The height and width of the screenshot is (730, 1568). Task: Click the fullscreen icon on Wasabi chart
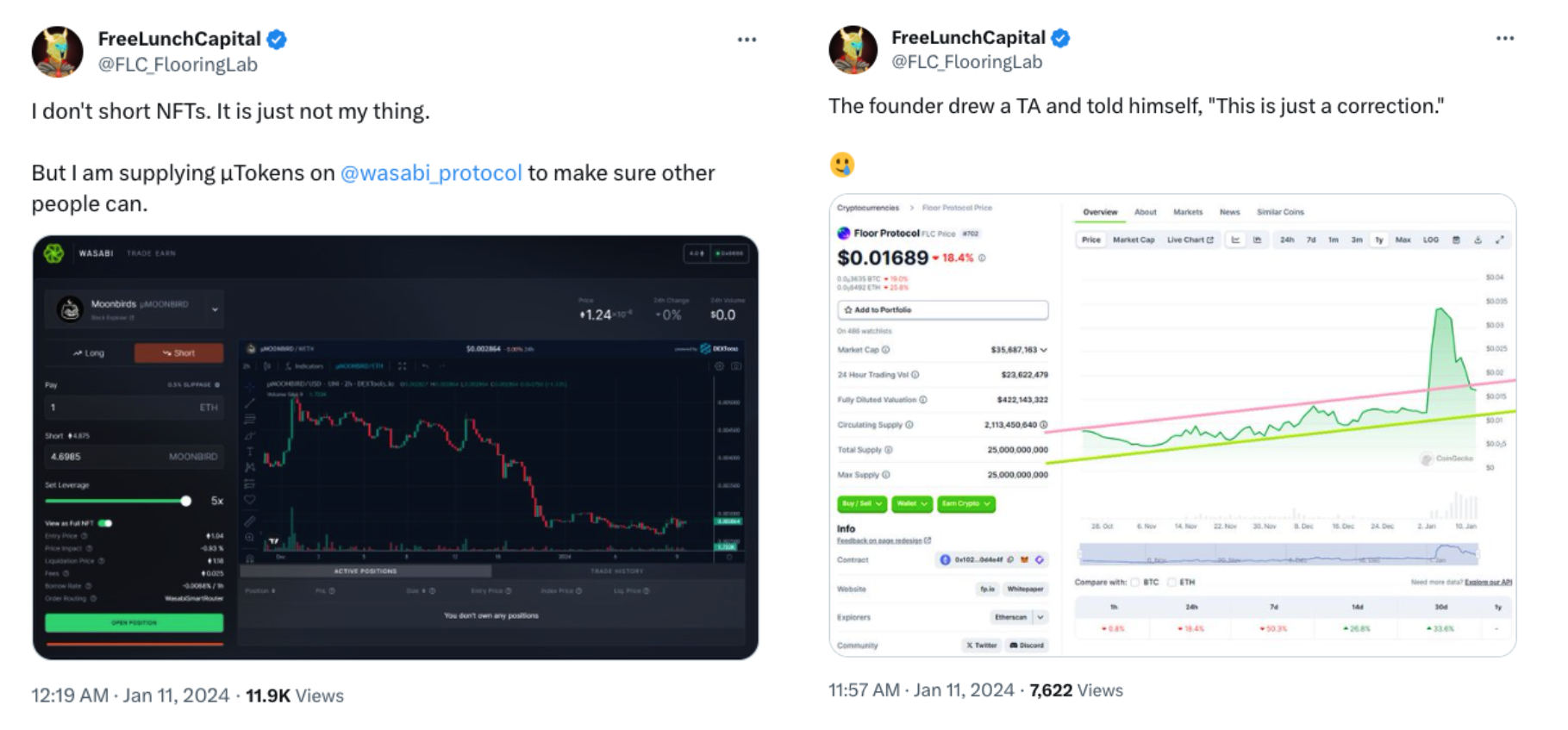[x=402, y=366]
